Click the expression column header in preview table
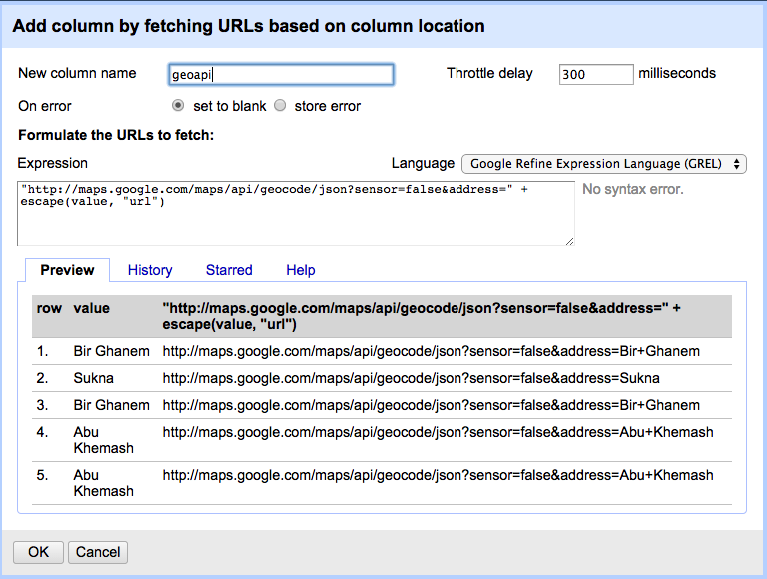 [421, 316]
